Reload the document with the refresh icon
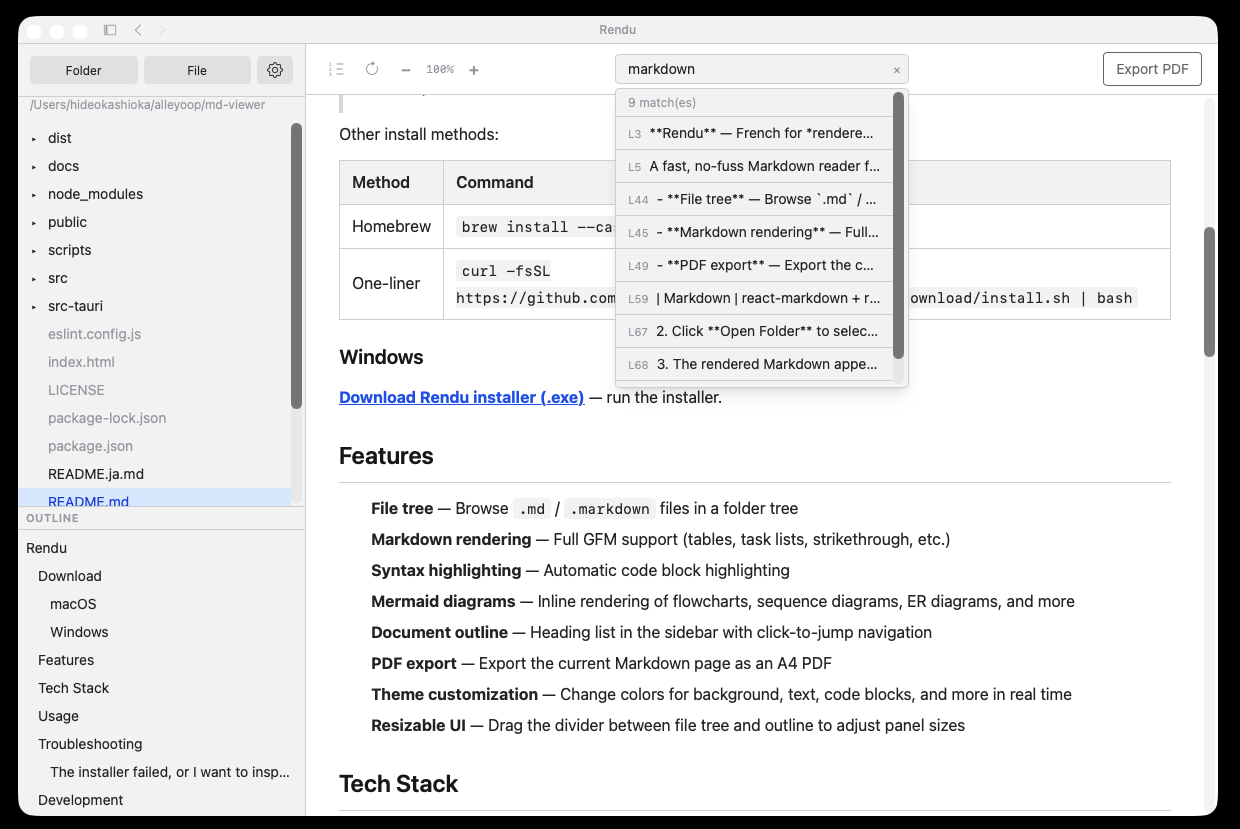Viewport: 1240px width, 829px height. (x=371, y=69)
